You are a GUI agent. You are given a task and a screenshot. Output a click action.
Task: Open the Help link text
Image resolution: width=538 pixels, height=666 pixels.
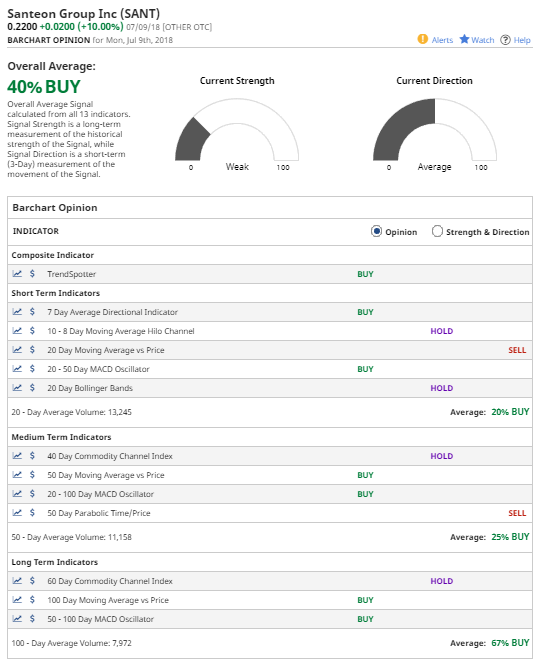point(522,40)
